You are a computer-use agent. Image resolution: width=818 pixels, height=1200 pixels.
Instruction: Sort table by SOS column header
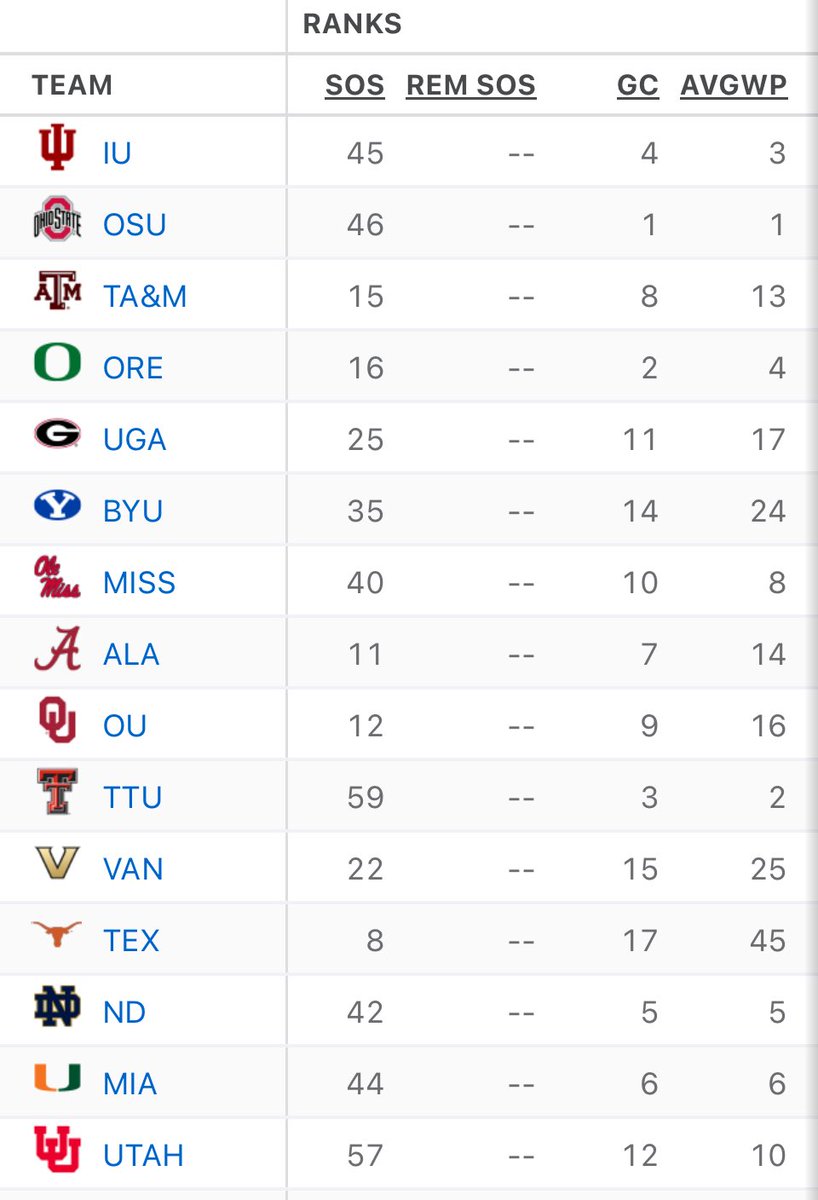point(355,86)
